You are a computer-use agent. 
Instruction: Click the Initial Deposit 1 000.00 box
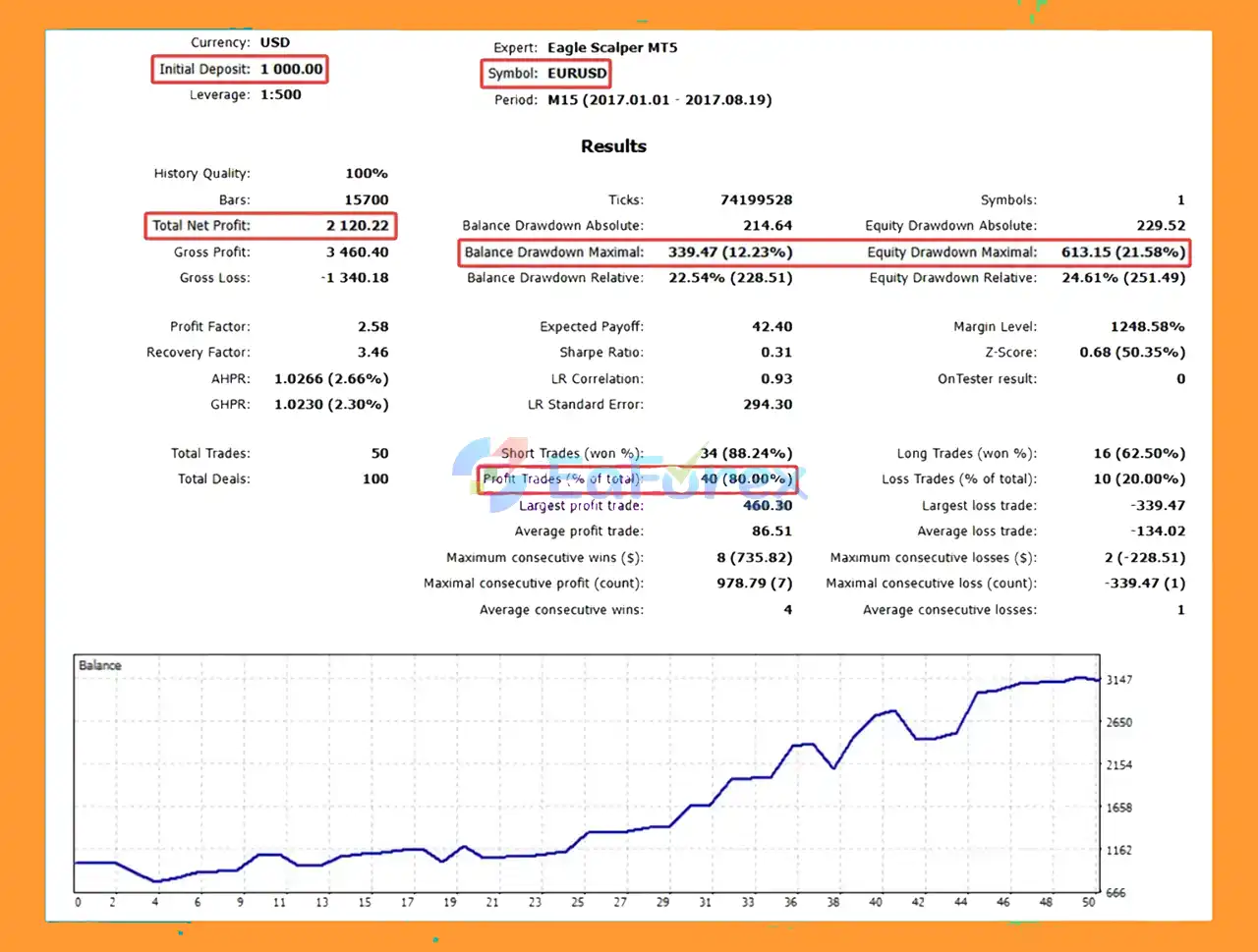240,70
